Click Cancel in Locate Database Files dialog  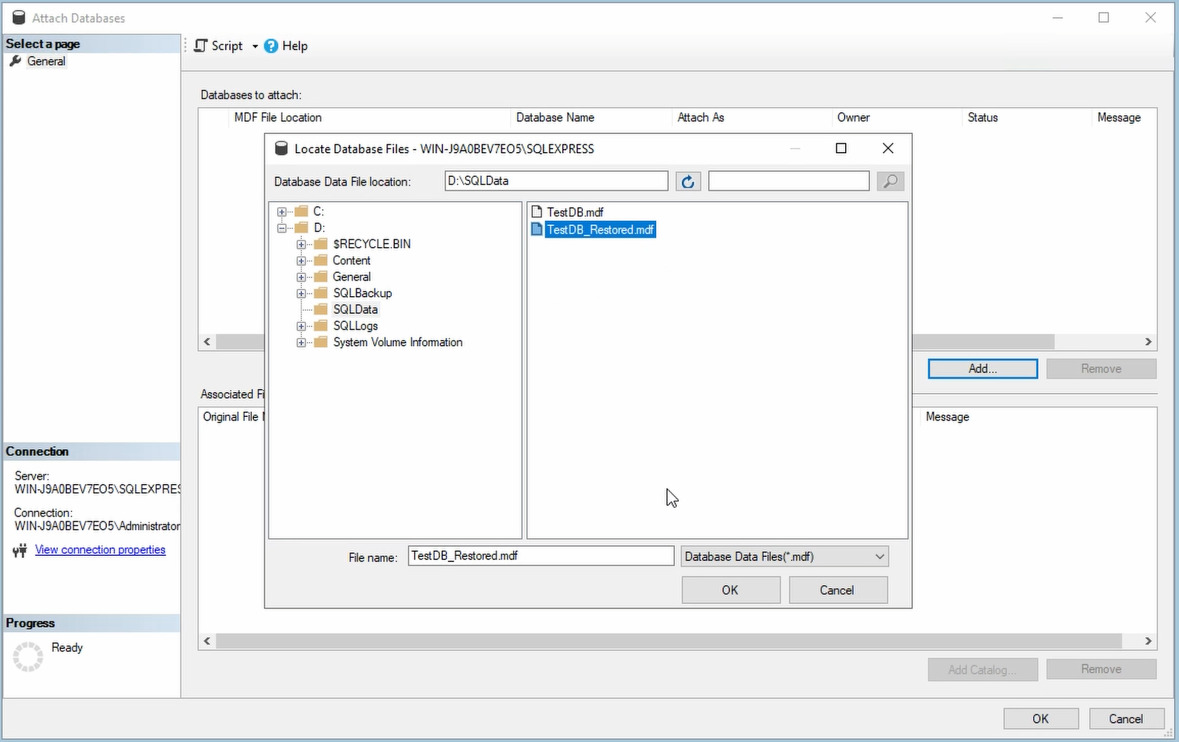837,590
